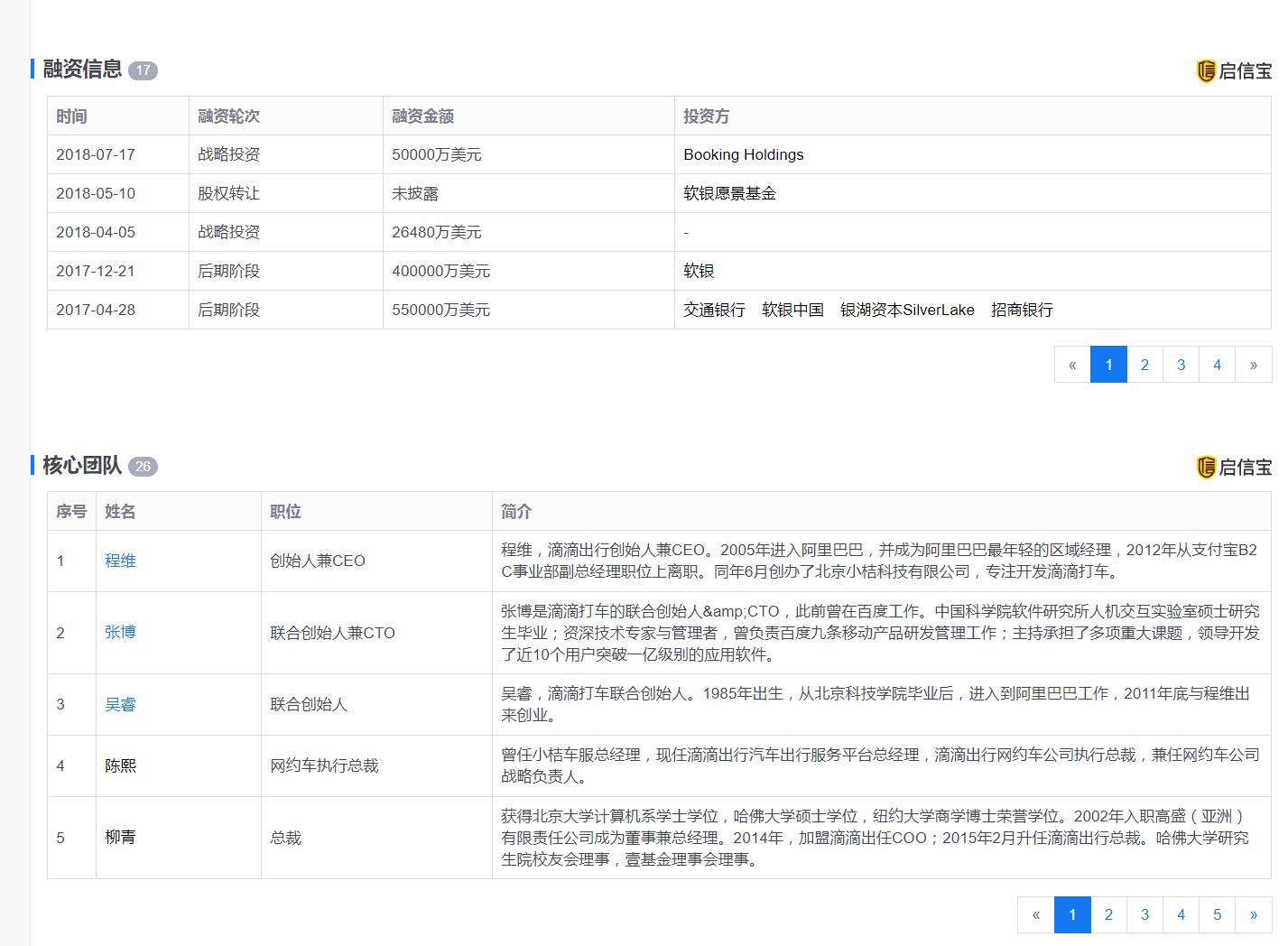The image size is (1288, 946).
Task: Open 吴睿 profile link
Action: [120, 704]
